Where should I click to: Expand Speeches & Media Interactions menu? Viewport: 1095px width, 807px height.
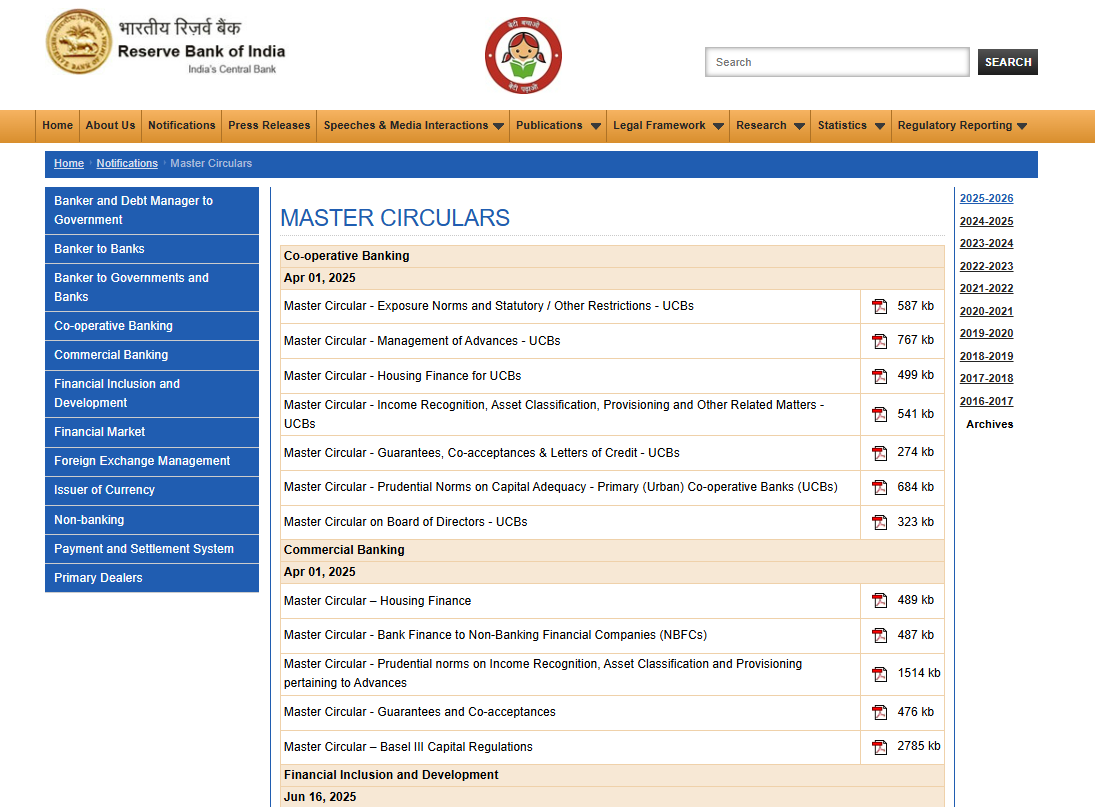(413, 126)
